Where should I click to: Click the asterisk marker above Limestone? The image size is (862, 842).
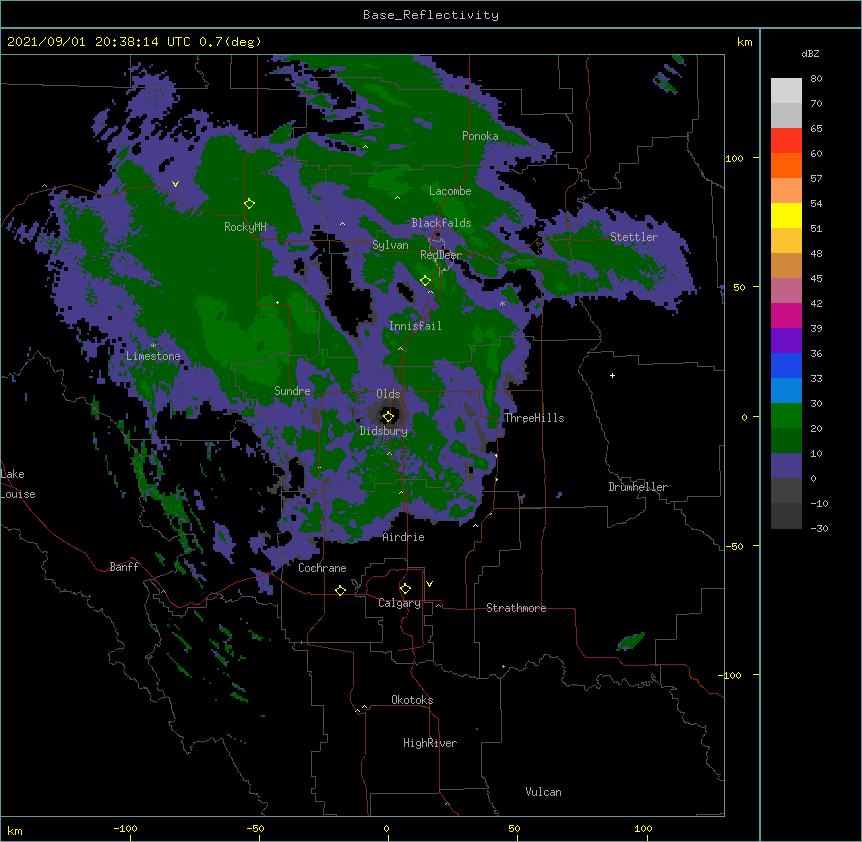[153, 346]
